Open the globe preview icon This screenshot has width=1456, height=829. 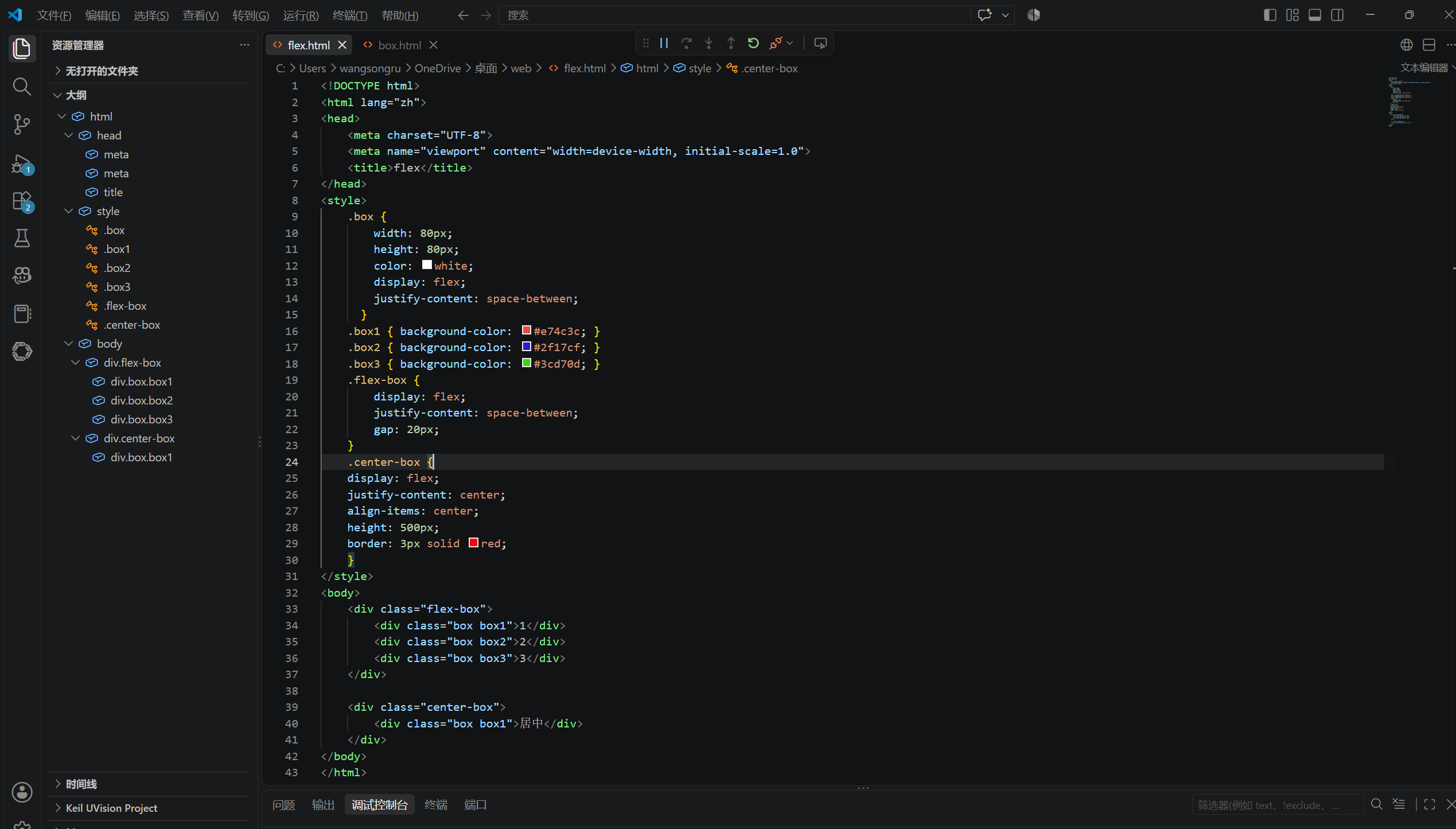(x=1406, y=45)
